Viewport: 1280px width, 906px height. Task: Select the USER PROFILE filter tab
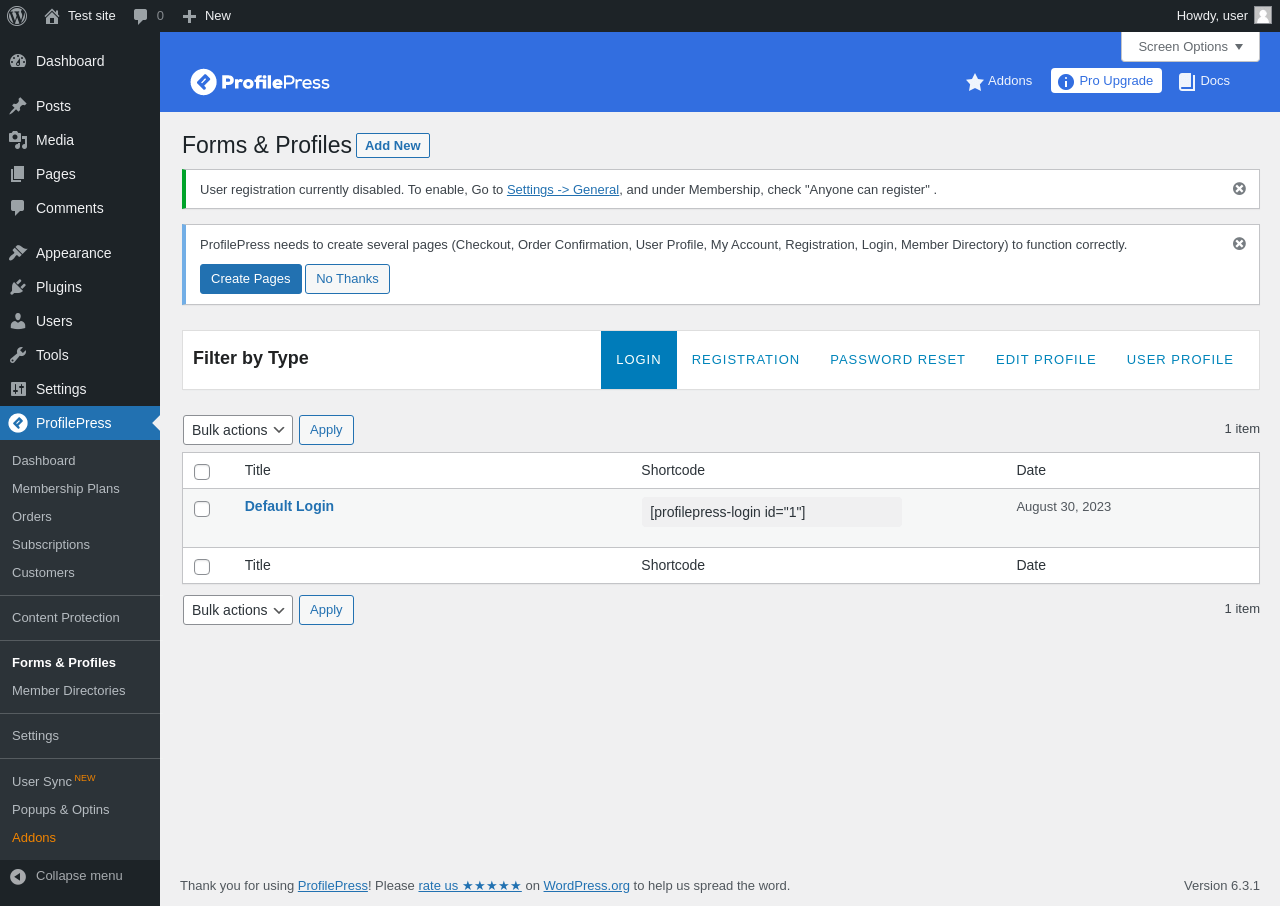(1180, 360)
